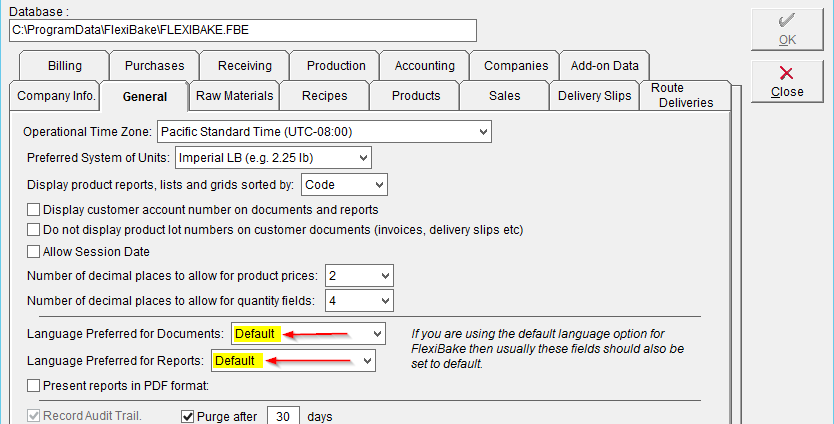Click the Database path field
The width and height of the screenshot is (834, 424).
(x=243, y=30)
